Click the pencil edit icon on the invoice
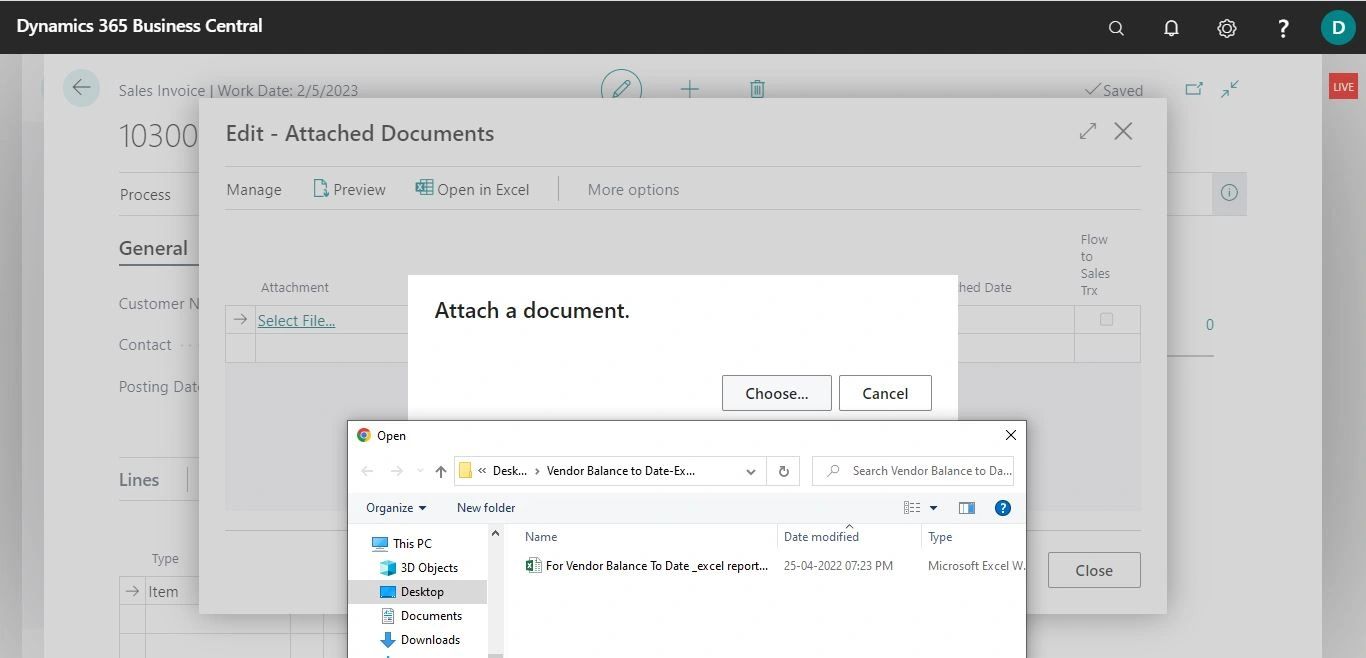This screenshot has width=1366, height=658. pos(622,88)
